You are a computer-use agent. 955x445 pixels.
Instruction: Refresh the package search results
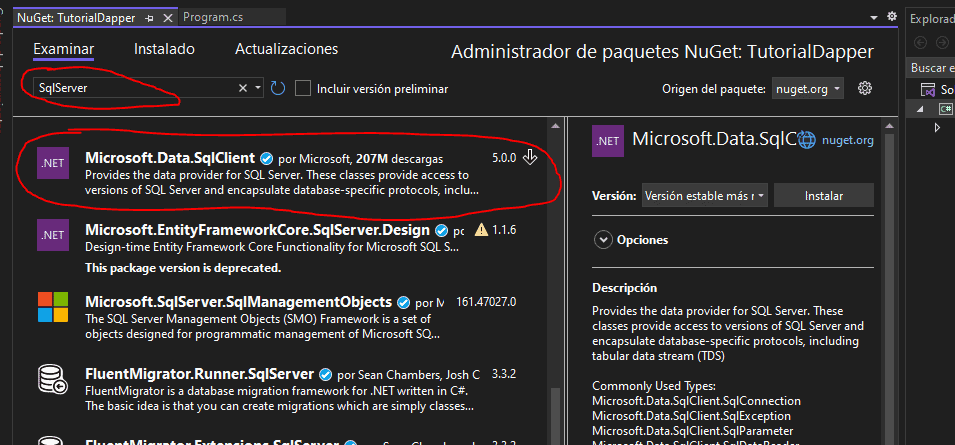(278, 89)
